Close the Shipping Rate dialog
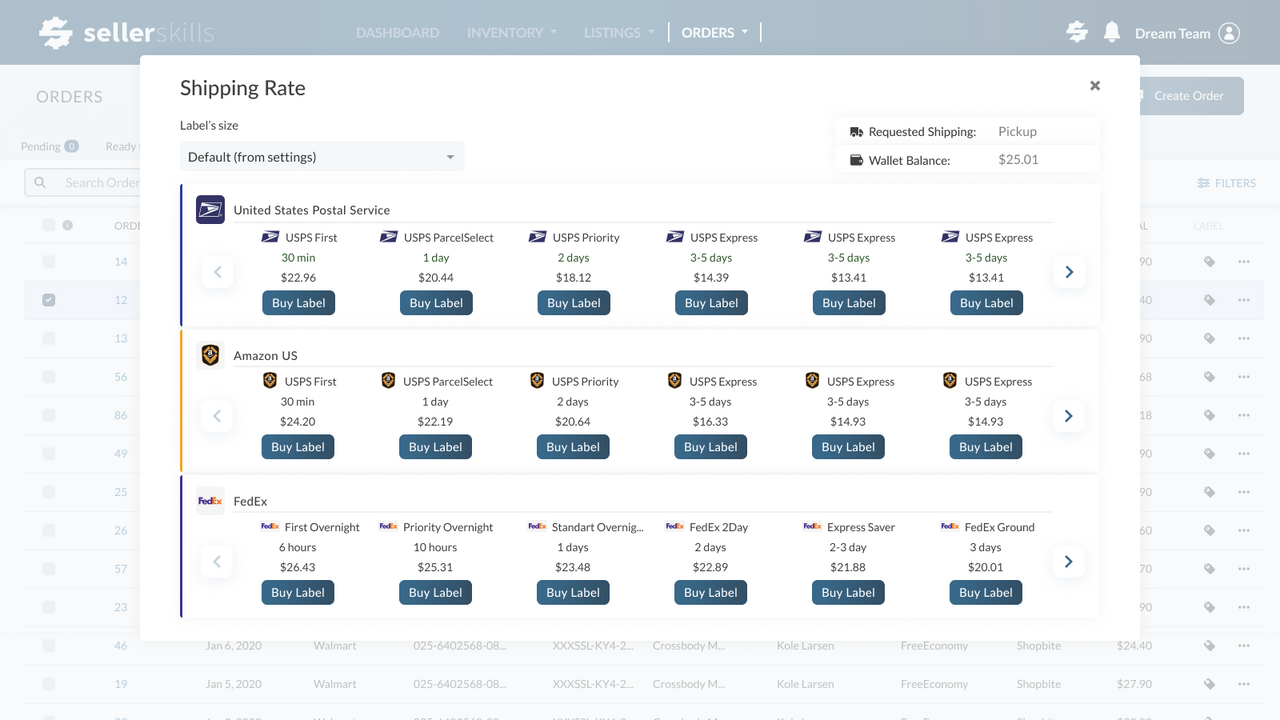This screenshot has height=720, width=1280. tap(1095, 86)
